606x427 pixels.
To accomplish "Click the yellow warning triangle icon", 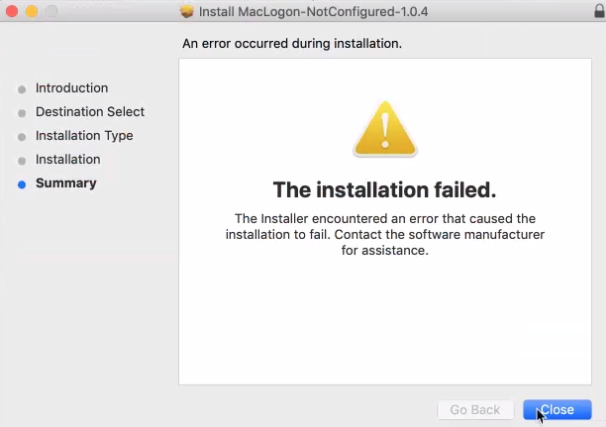I will pos(385,129).
